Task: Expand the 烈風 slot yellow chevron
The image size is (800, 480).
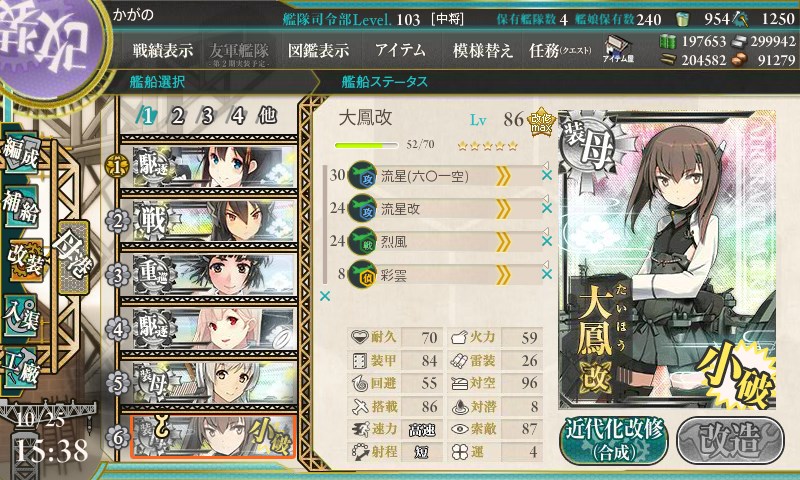Action: pos(503,242)
